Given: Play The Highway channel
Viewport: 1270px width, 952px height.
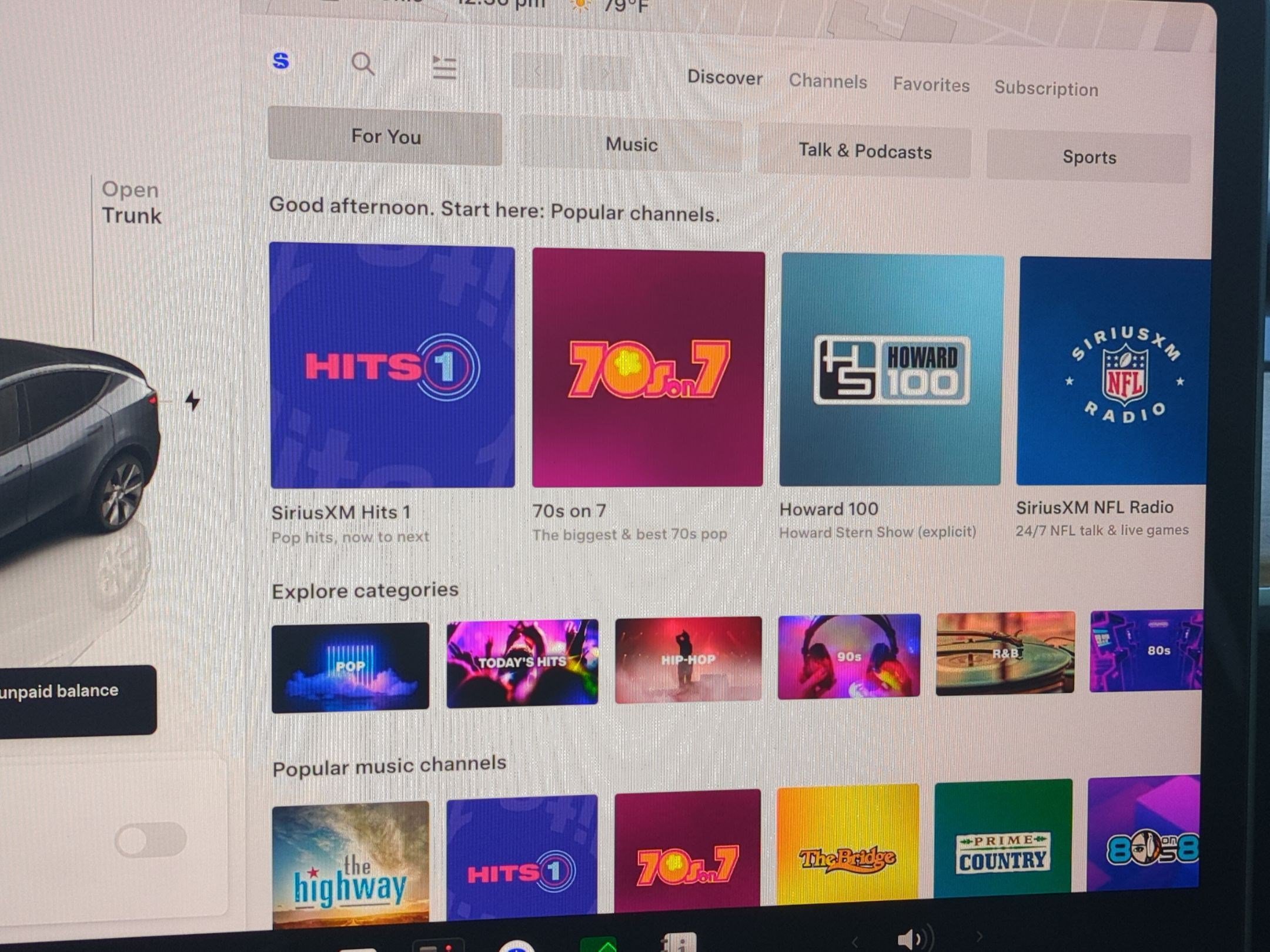Looking at the screenshot, I should (351, 864).
